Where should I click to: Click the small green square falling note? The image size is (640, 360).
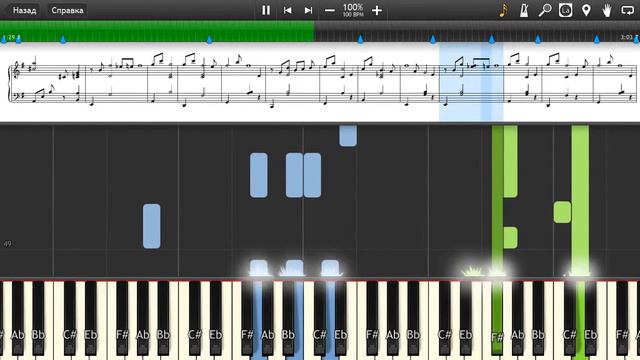[562, 212]
